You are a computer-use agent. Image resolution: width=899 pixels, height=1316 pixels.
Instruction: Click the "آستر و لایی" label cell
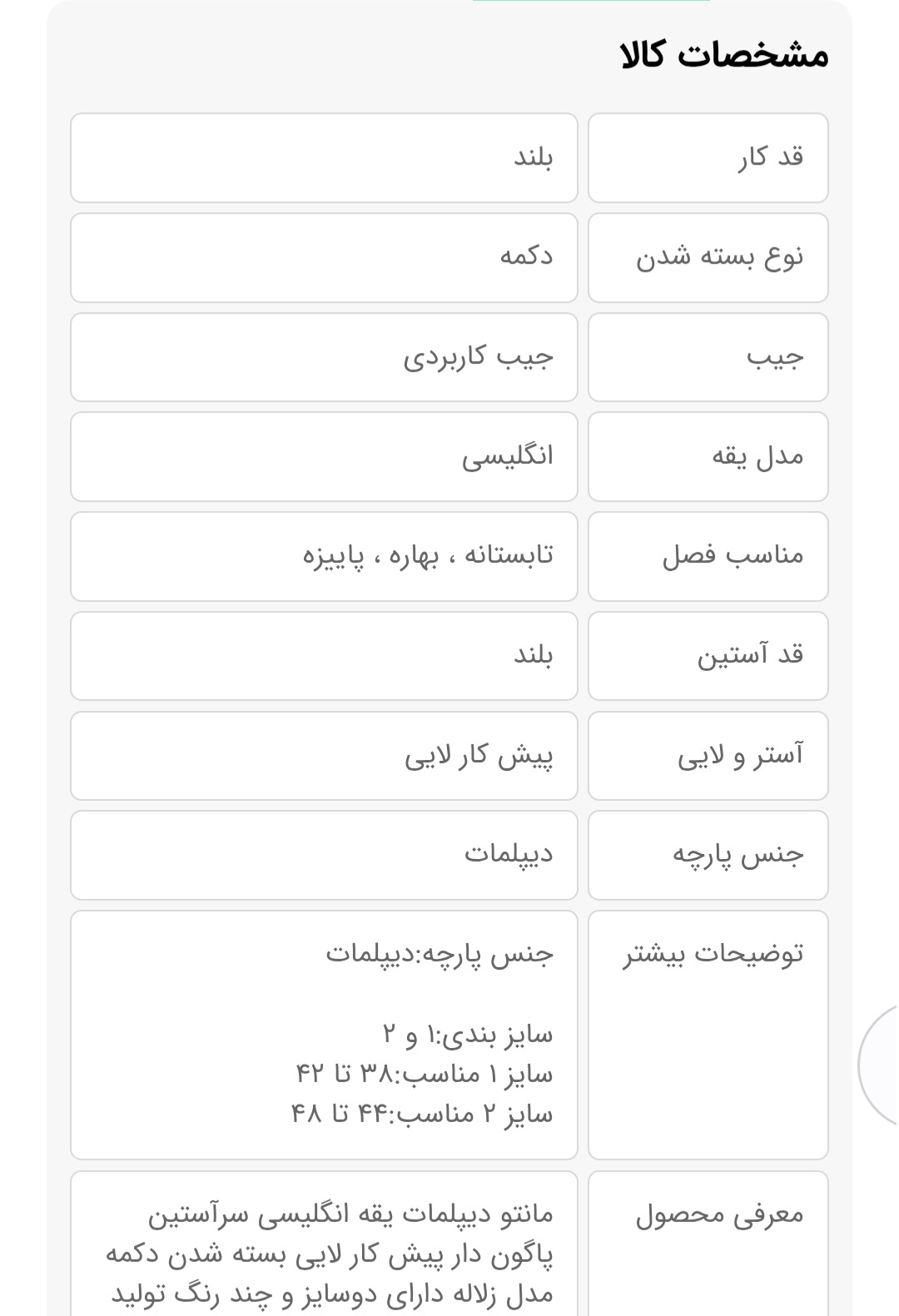(x=708, y=756)
